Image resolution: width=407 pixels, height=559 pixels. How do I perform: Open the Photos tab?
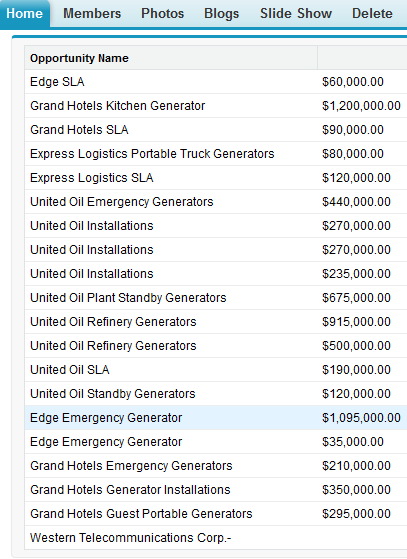(x=163, y=14)
